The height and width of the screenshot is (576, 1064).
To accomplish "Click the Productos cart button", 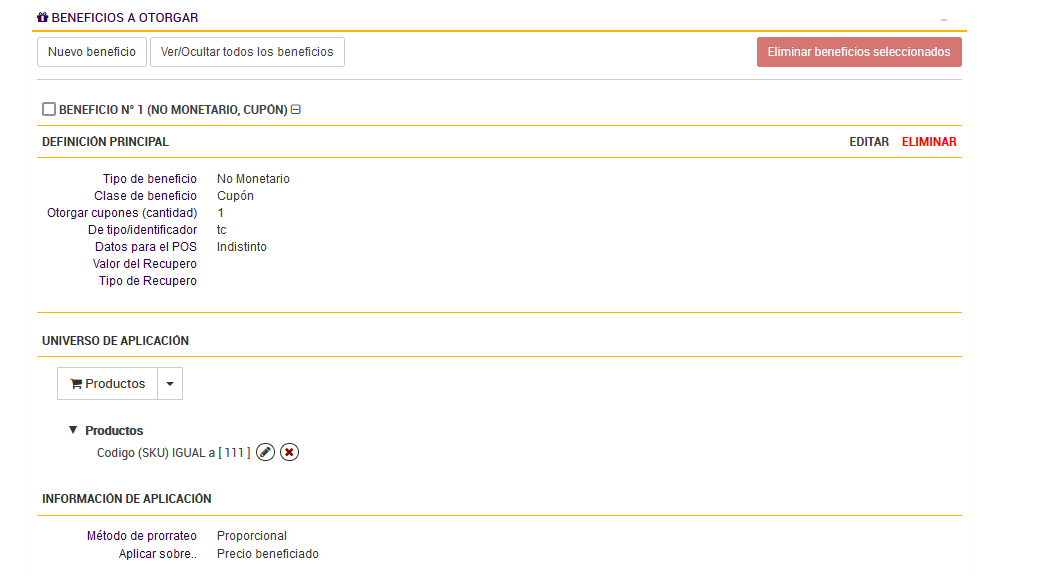I will [x=108, y=384].
